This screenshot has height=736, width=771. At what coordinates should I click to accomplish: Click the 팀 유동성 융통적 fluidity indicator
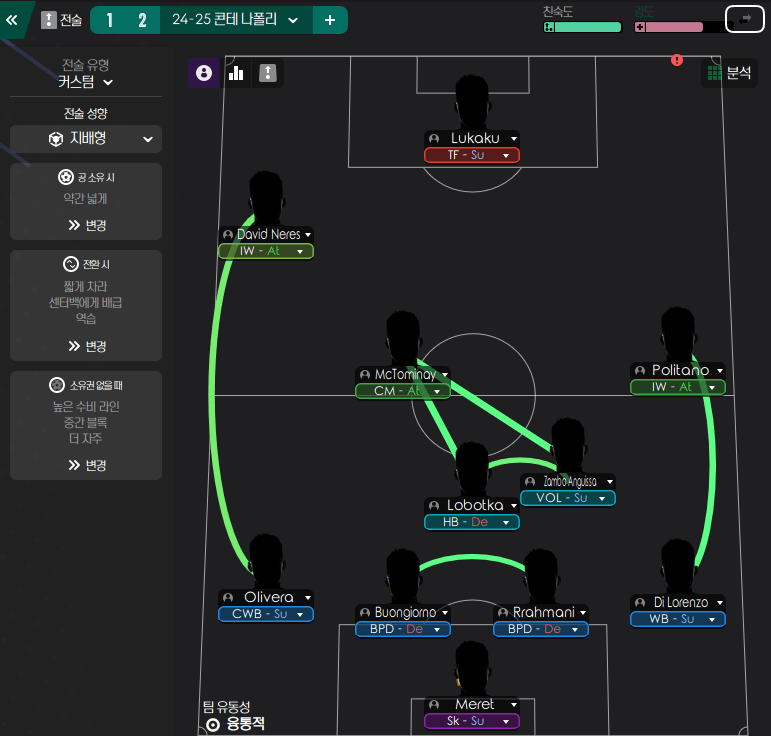(235, 716)
